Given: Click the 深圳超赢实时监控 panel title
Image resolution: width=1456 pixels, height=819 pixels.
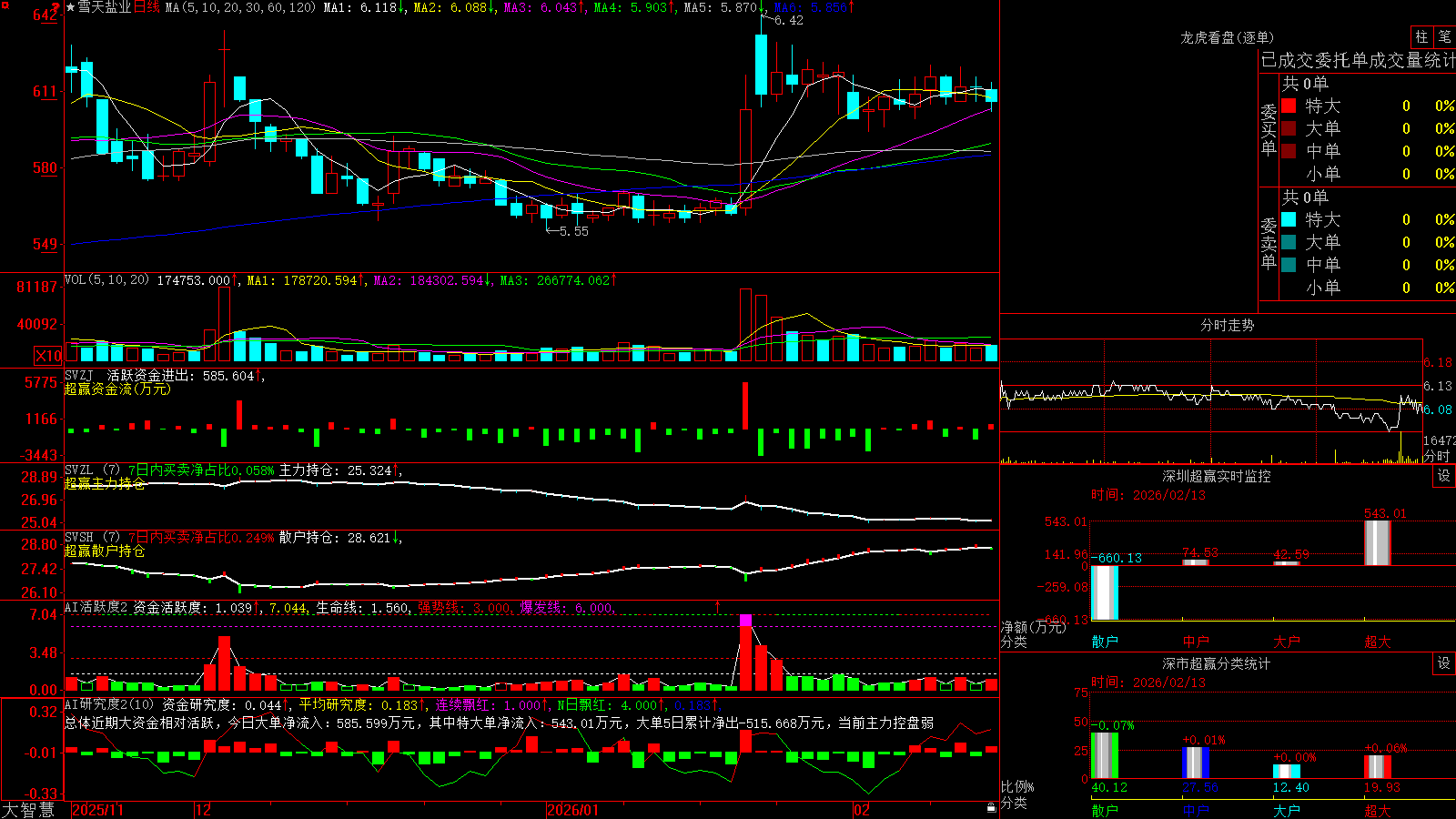Looking at the screenshot, I should click(1216, 476).
